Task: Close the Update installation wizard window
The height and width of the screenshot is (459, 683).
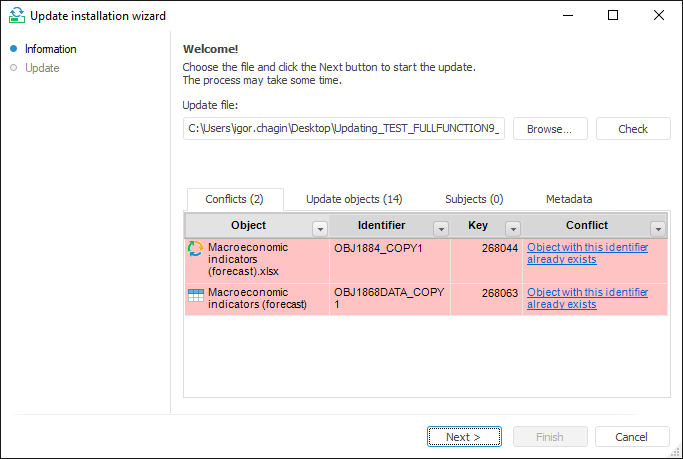Action: (x=659, y=15)
